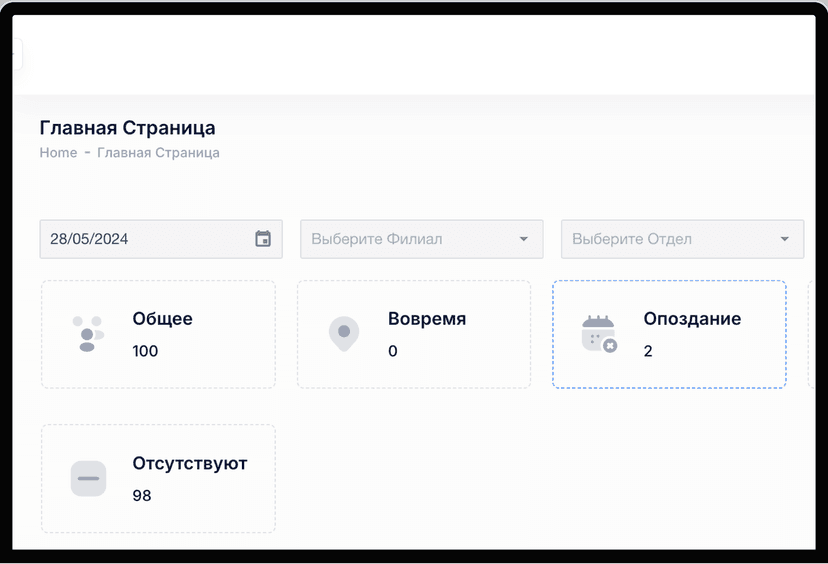Click the Общее value 100
The width and height of the screenshot is (828, 564).
pyautogui.click(x=145, y=351)
